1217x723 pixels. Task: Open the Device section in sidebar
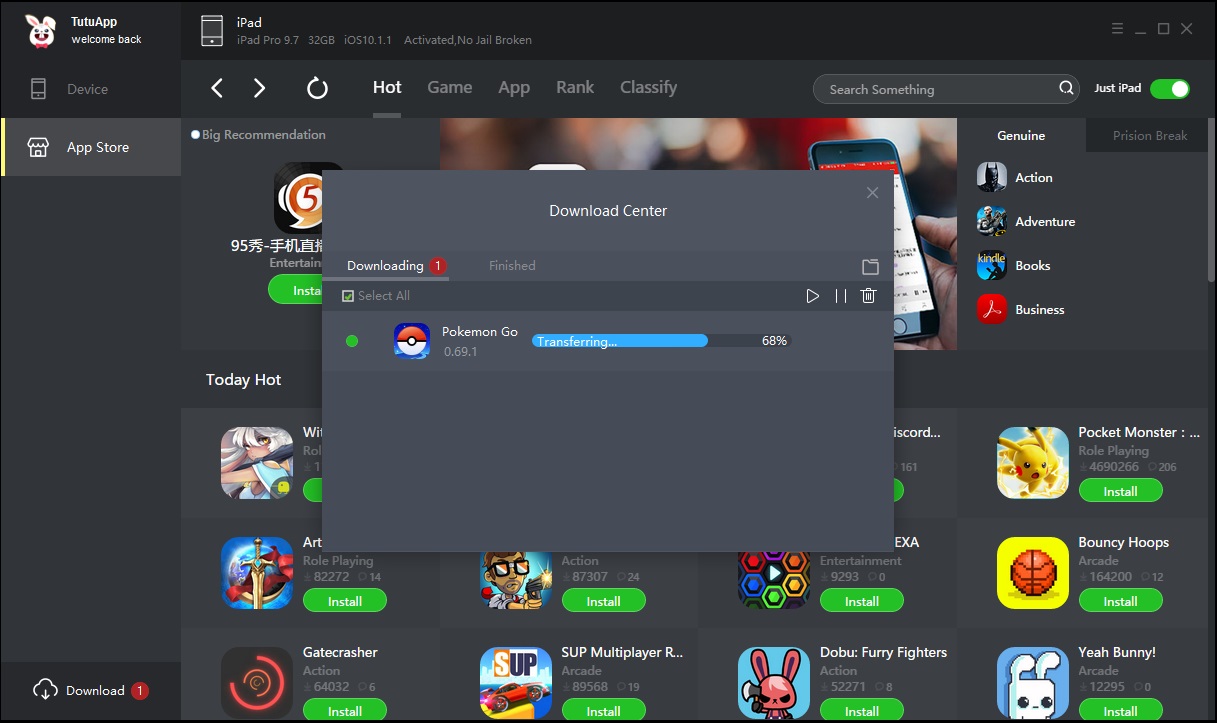tap(90, 89)
